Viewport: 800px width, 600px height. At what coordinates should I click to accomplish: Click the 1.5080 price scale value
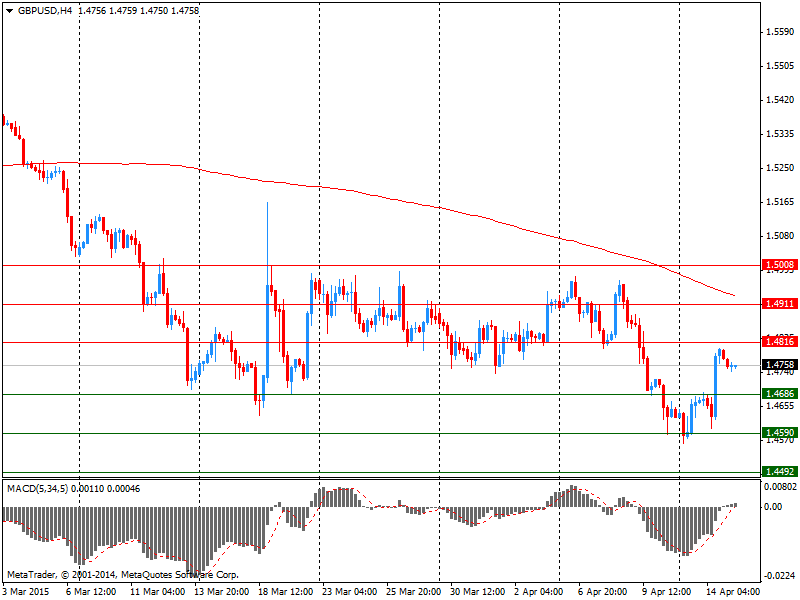point(781,236)
